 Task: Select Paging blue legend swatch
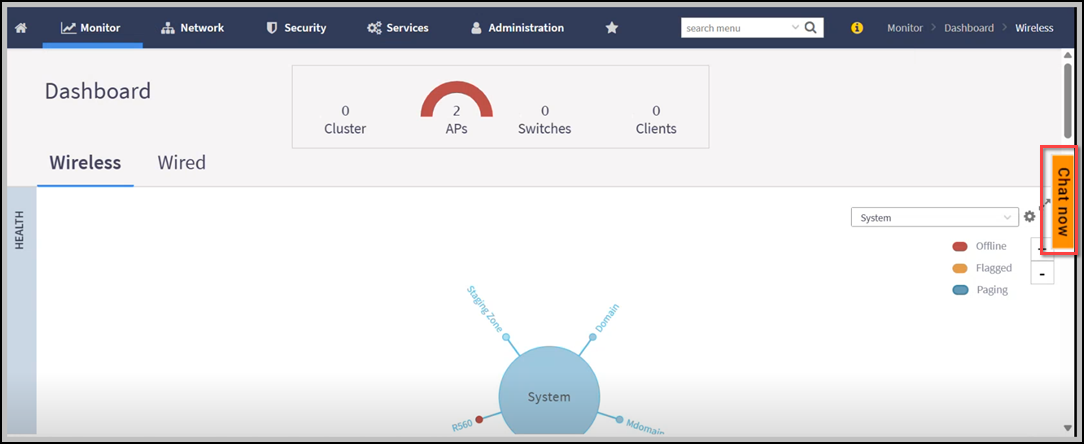tap(960, 290)
